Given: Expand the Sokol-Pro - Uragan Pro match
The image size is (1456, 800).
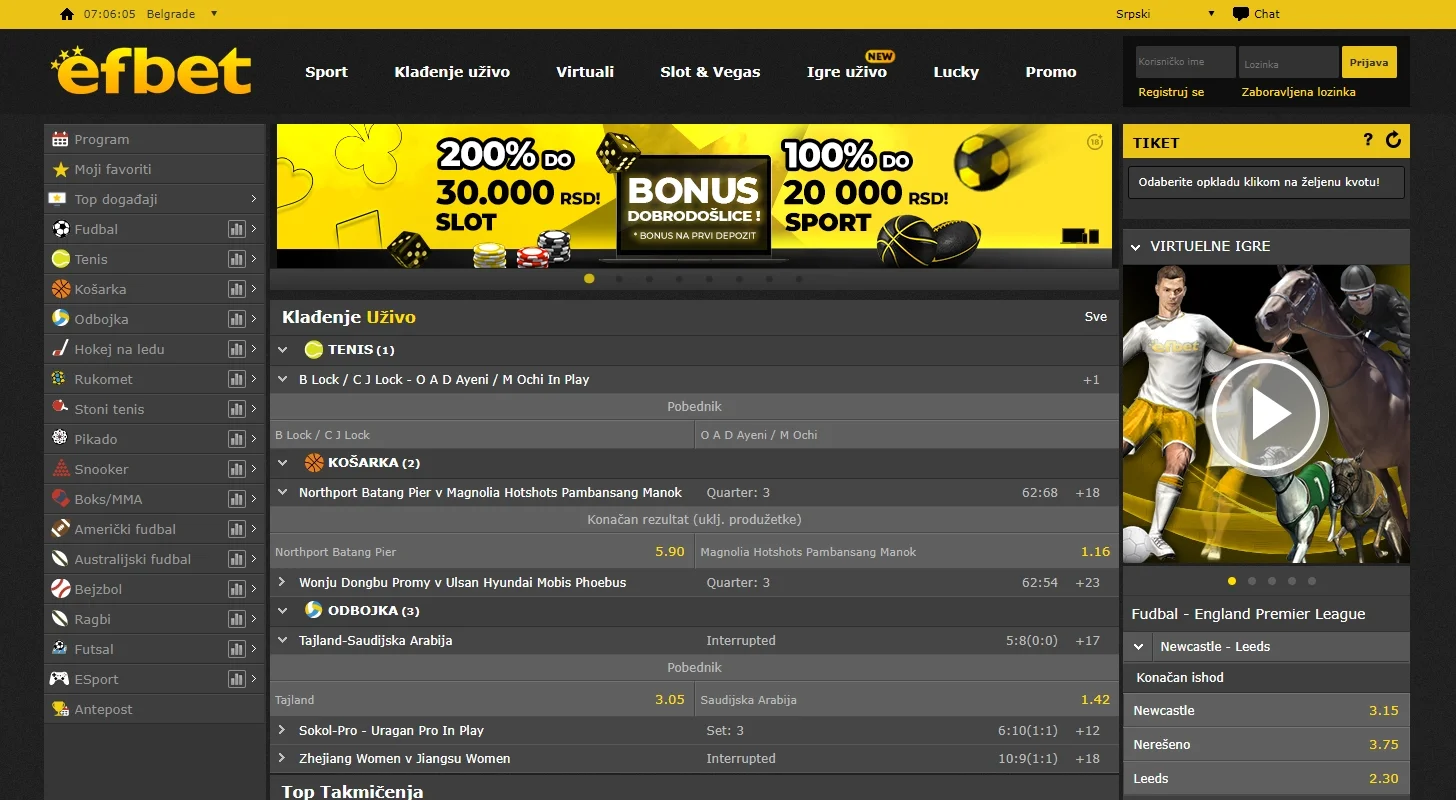Looking at the screenshot, I should coord(283,730).
